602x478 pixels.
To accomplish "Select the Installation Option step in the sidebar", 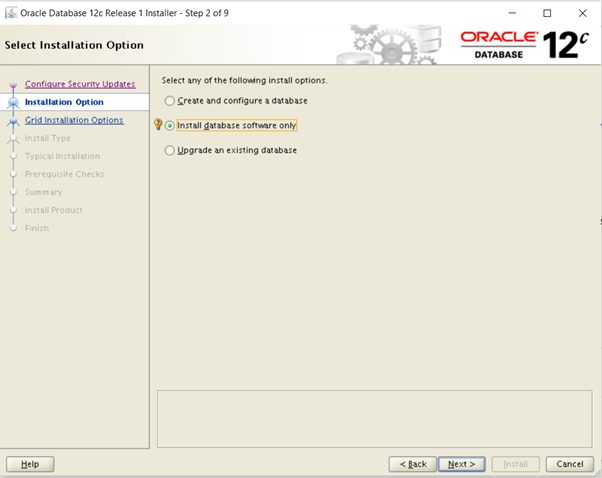I will coord(64,102).
